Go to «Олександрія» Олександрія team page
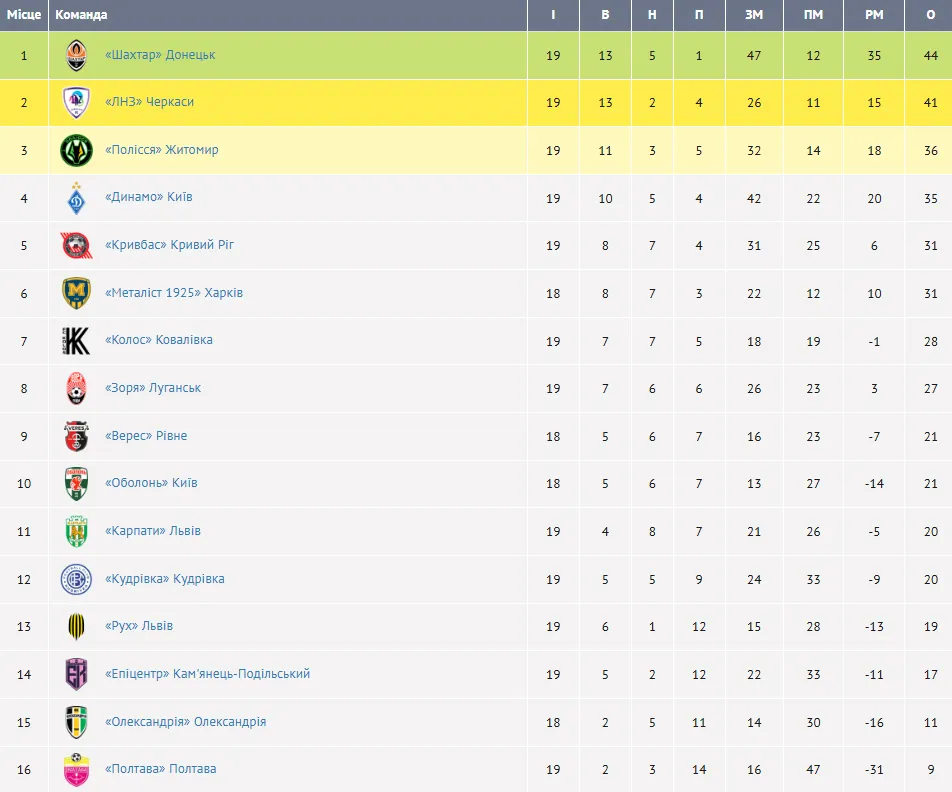This screenshot has width=952, height=792. [185, 722]
